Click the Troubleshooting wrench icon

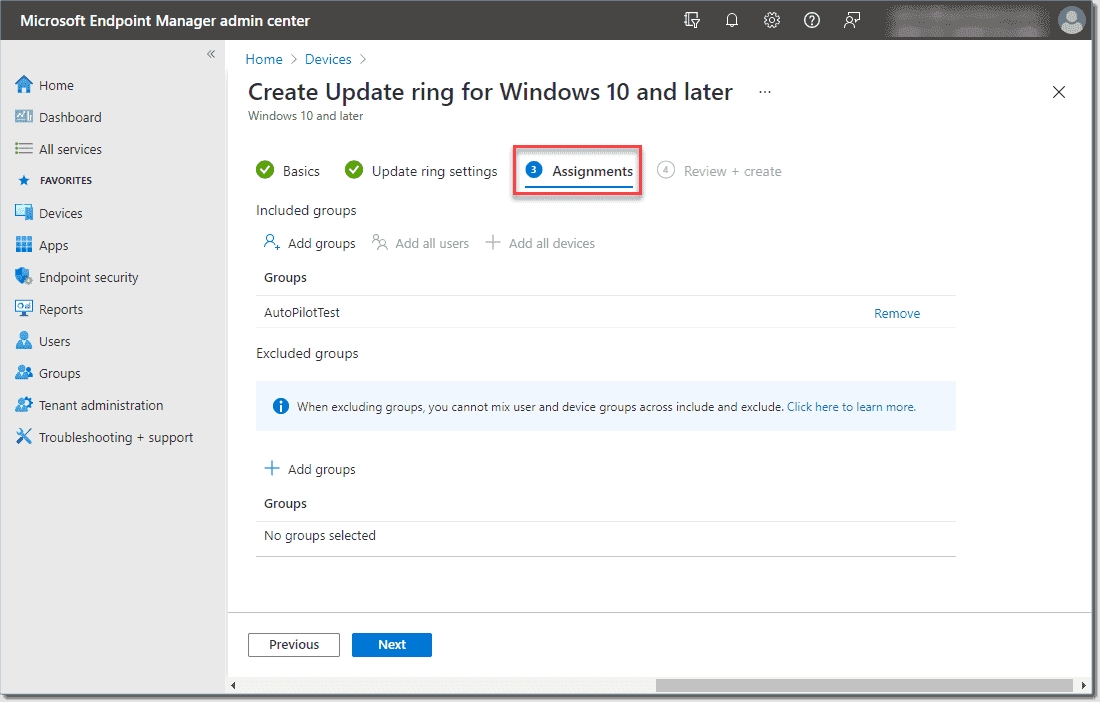pos(24,437)
